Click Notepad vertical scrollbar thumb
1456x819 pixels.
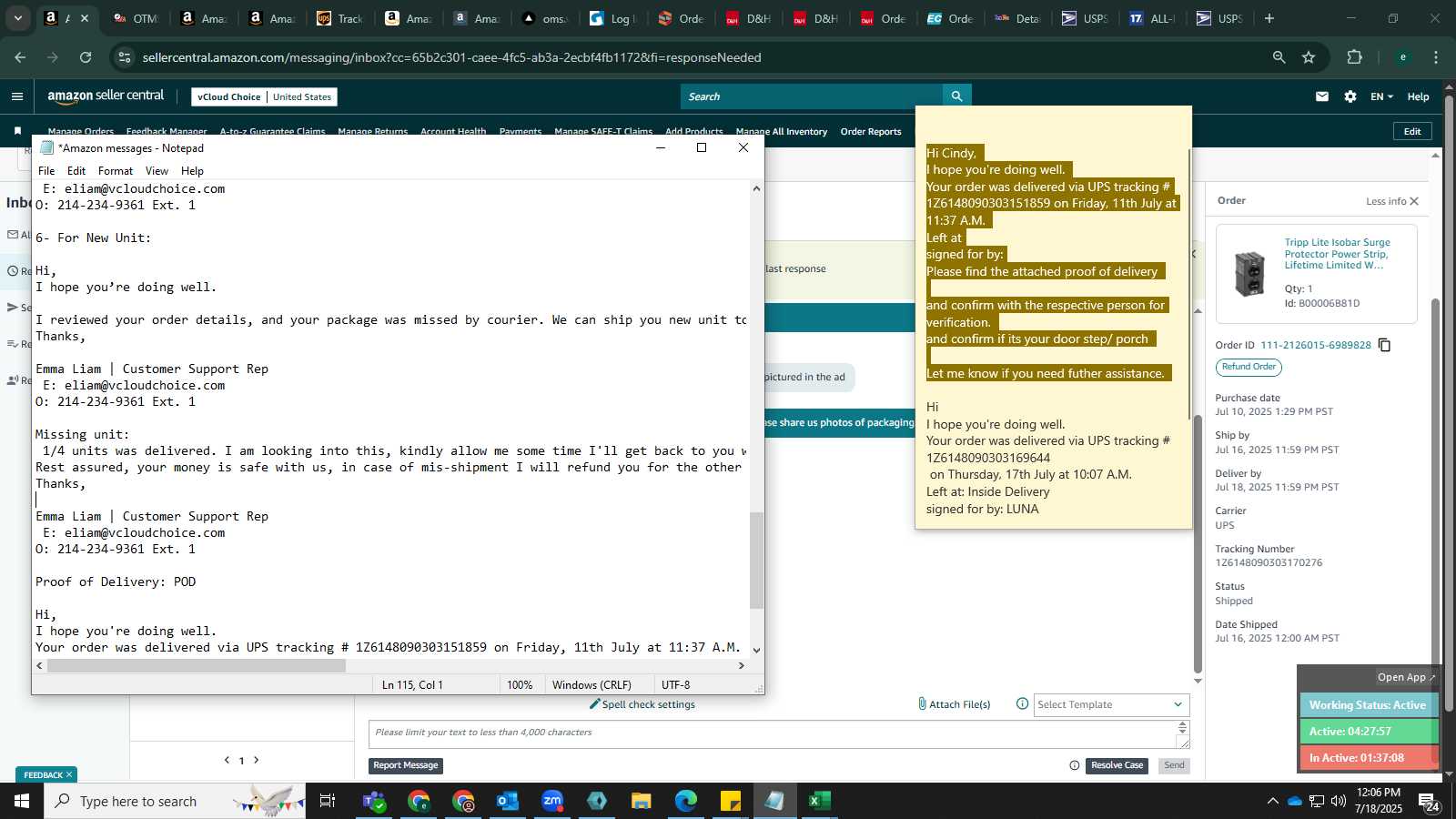756,560
